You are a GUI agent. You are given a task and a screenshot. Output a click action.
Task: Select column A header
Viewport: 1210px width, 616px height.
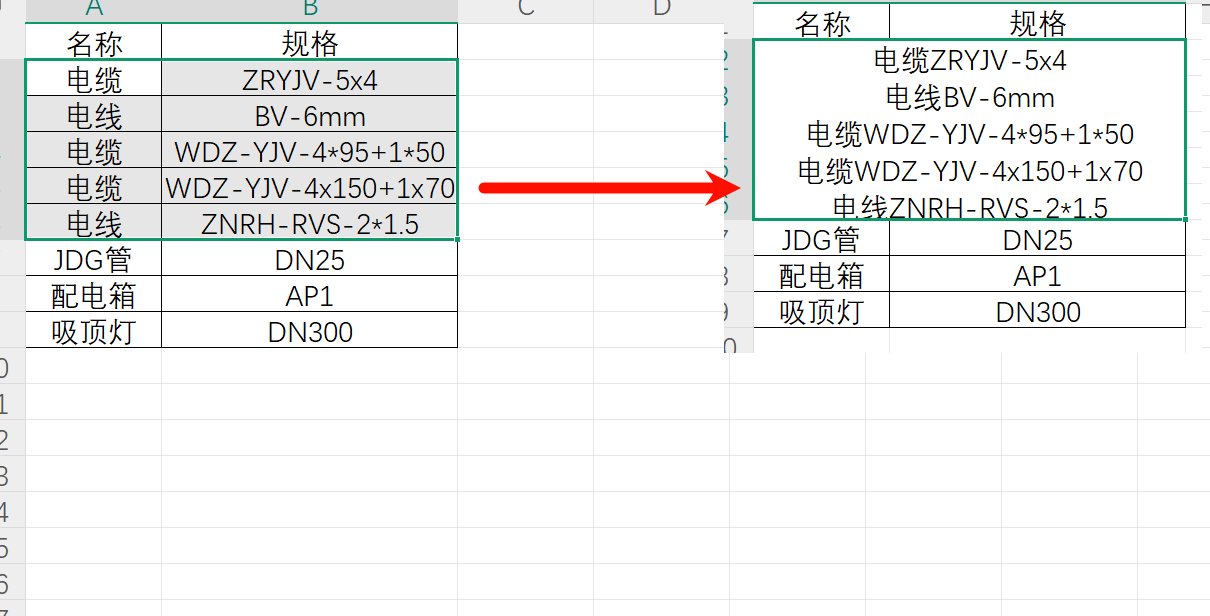pyautogui.click(x=94, y=9)
